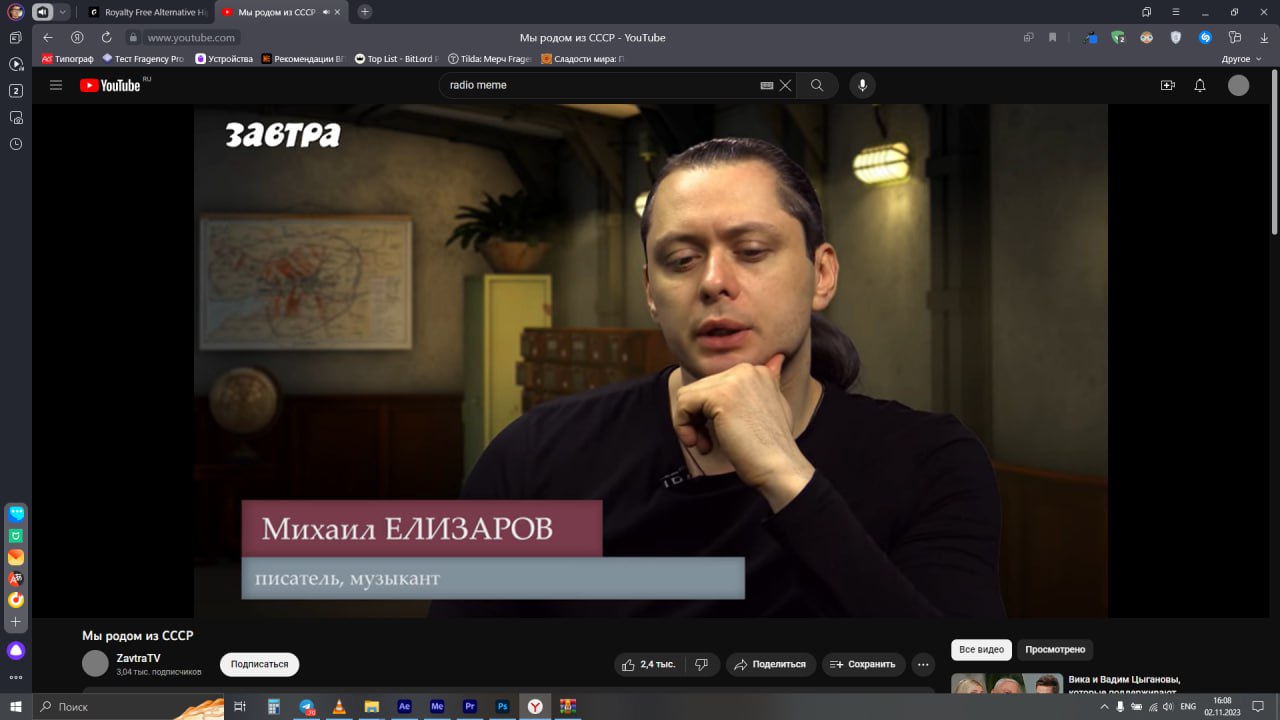Open the browser downloads panel

pyautogui.click(x=1263, y=38)
